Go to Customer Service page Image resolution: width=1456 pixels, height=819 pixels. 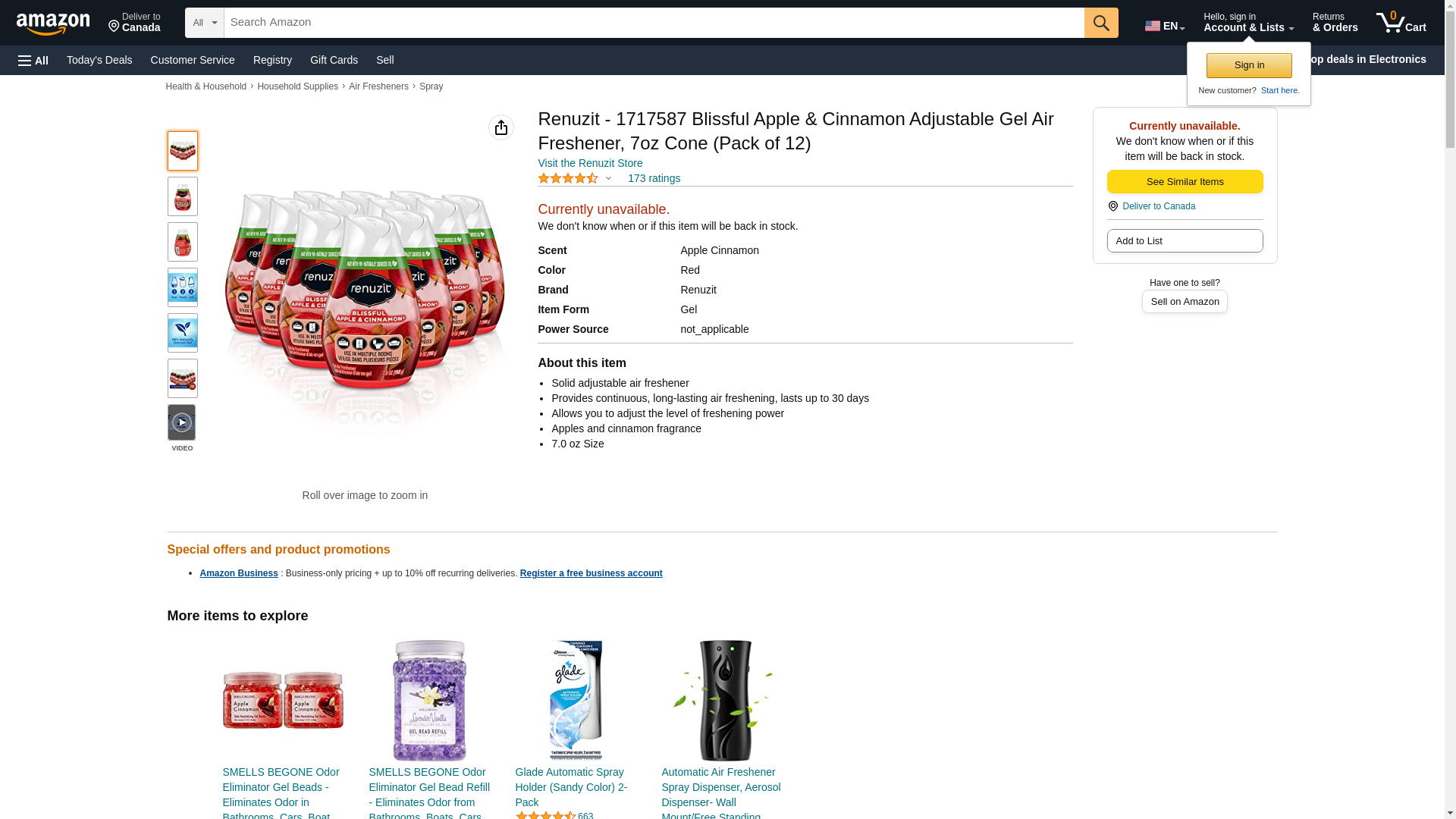(x=193, y=60)
